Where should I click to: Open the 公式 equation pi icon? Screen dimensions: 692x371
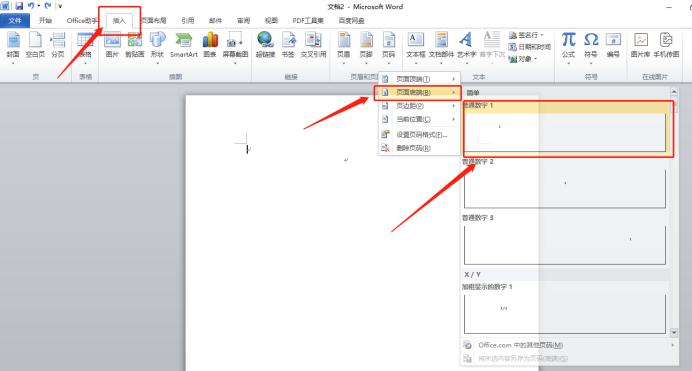(x=568, y=45)
